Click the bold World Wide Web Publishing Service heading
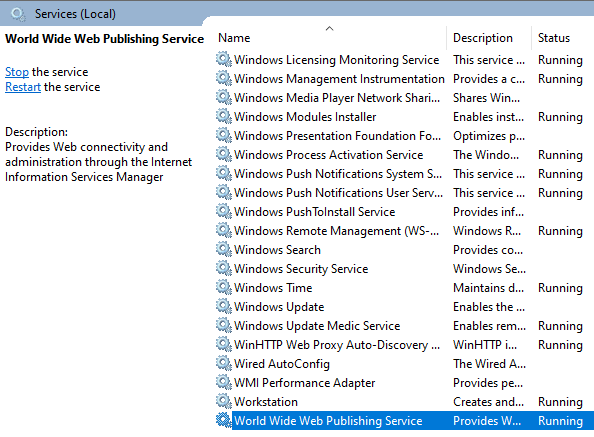The height and width of the screenshot is (437, 594). point(105,39)
